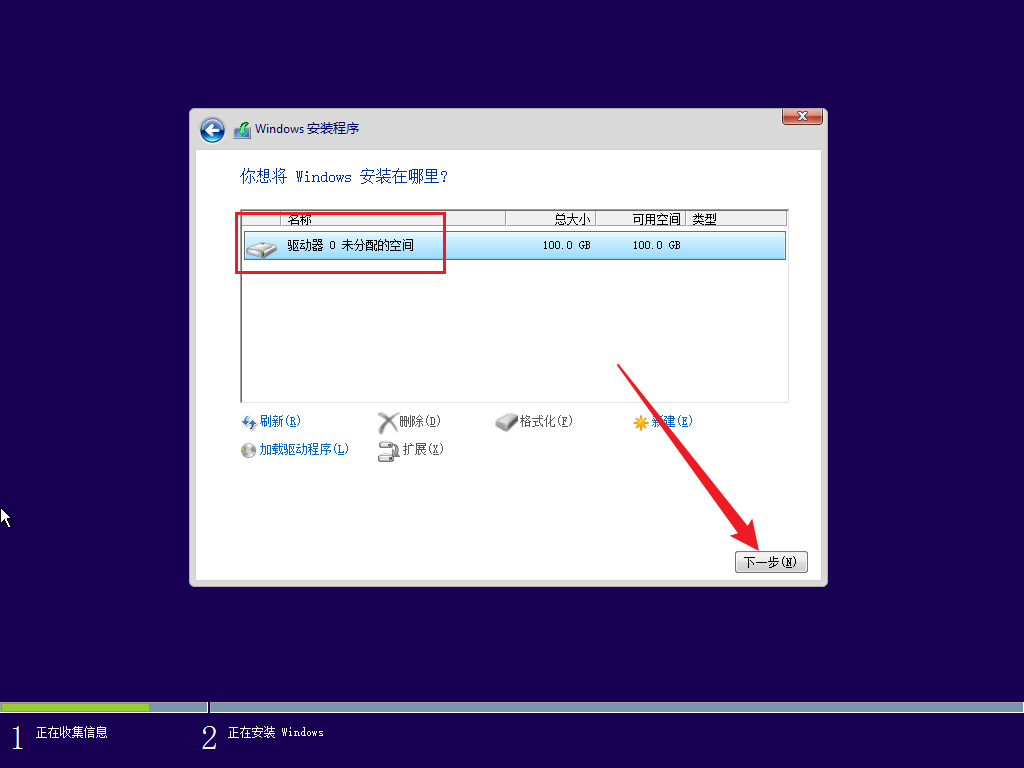1024x768 pixels.
Task: Click 格式化(F) format option
Action: click(x=546, y=421)
